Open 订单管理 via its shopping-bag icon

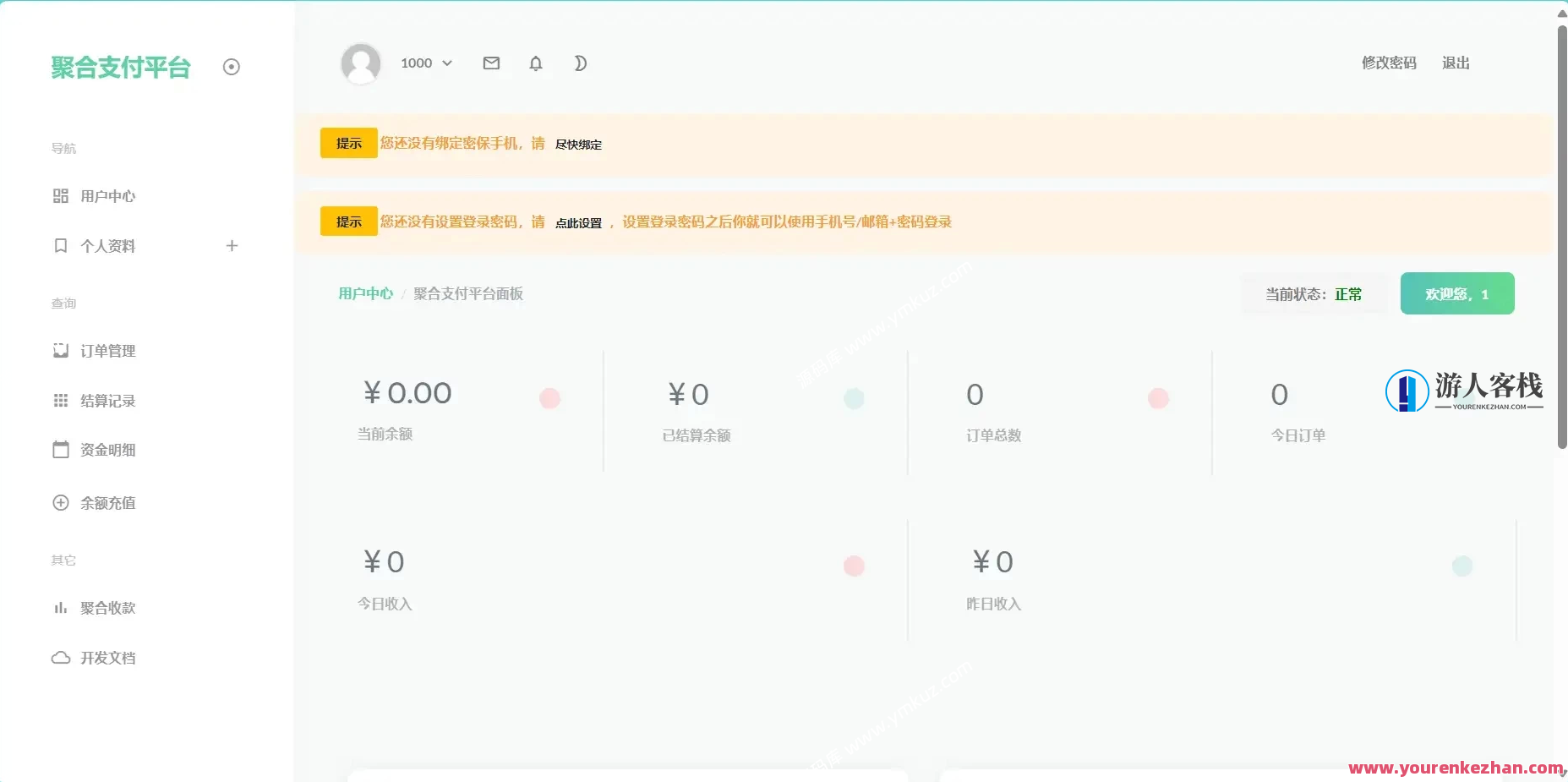pyautogui.click(x=60, y=350)
